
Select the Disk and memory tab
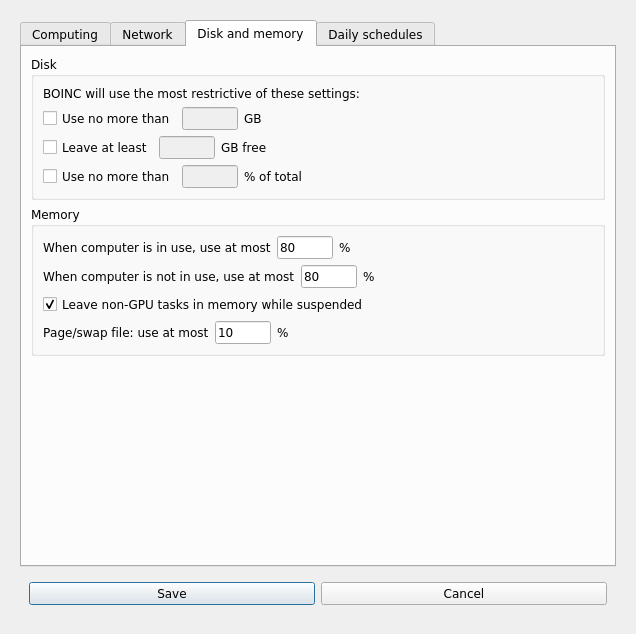tap(250, 33)
